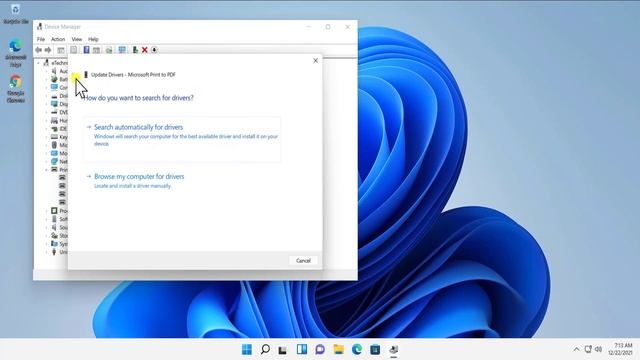
Task: Open File Explorer from the taskbar
Action: coord(338,349)
